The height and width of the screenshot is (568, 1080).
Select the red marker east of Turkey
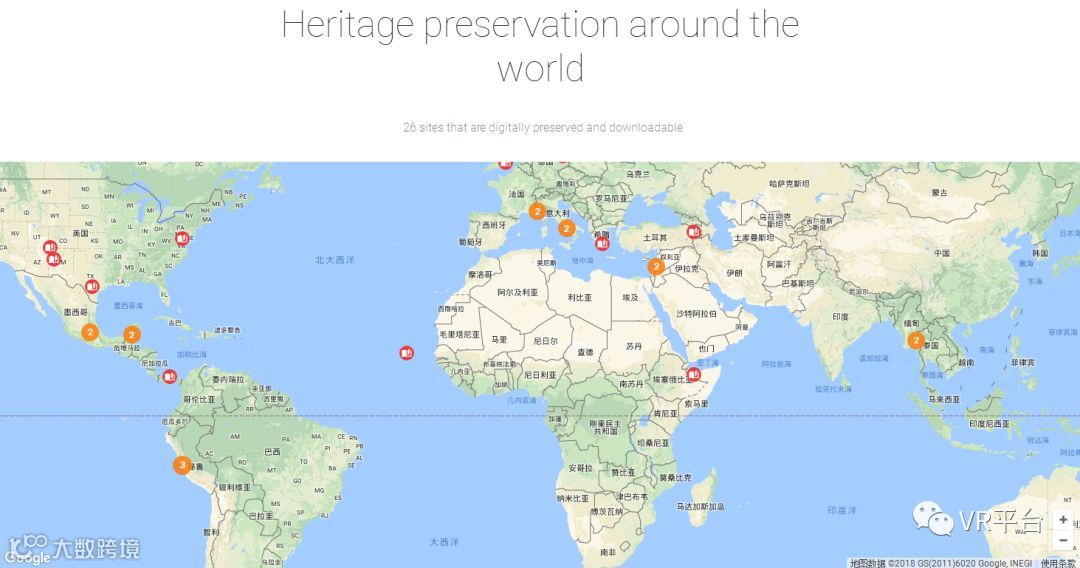click(694, 232)
